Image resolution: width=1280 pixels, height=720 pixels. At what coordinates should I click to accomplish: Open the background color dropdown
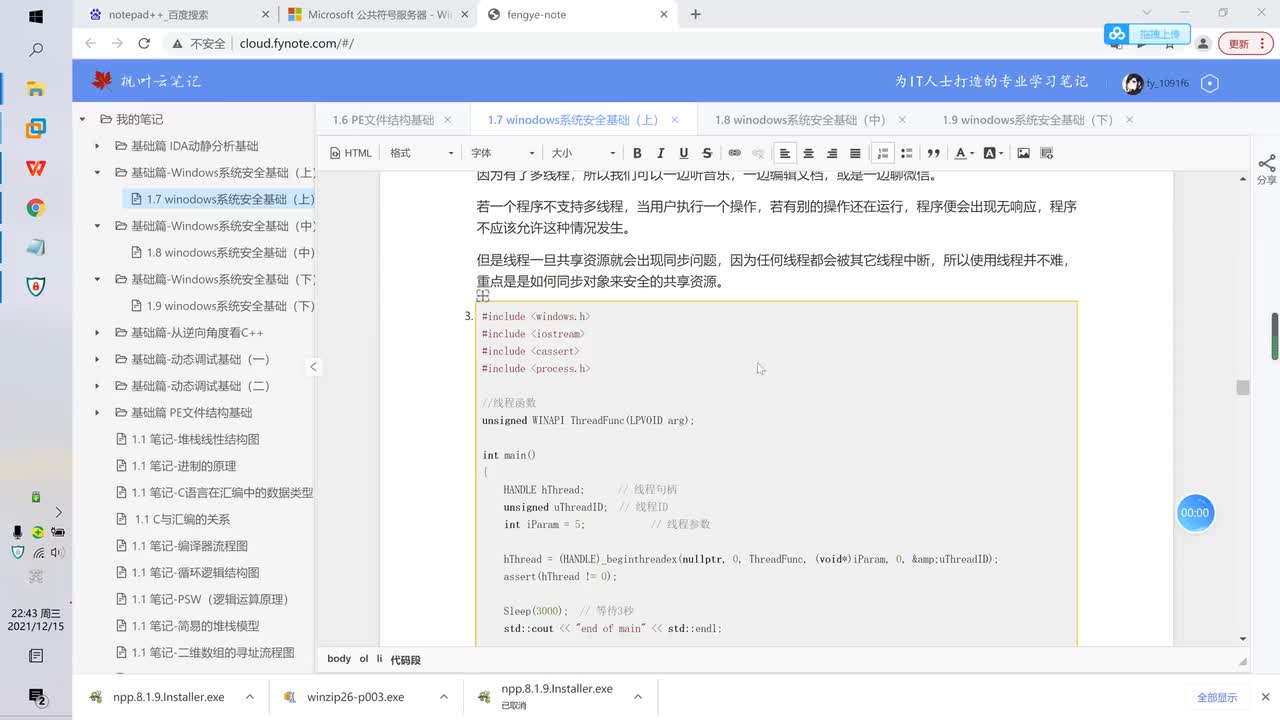coord(993,153)
